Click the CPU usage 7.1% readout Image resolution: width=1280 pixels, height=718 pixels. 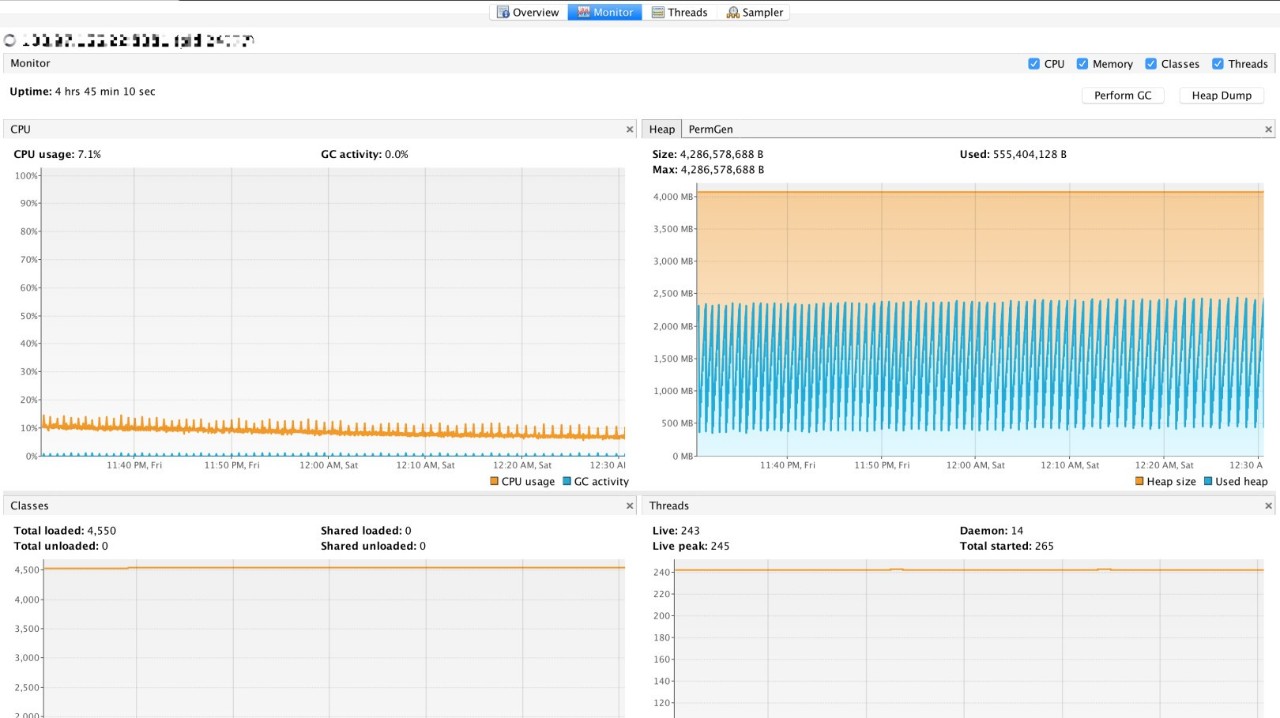(89, 154)
